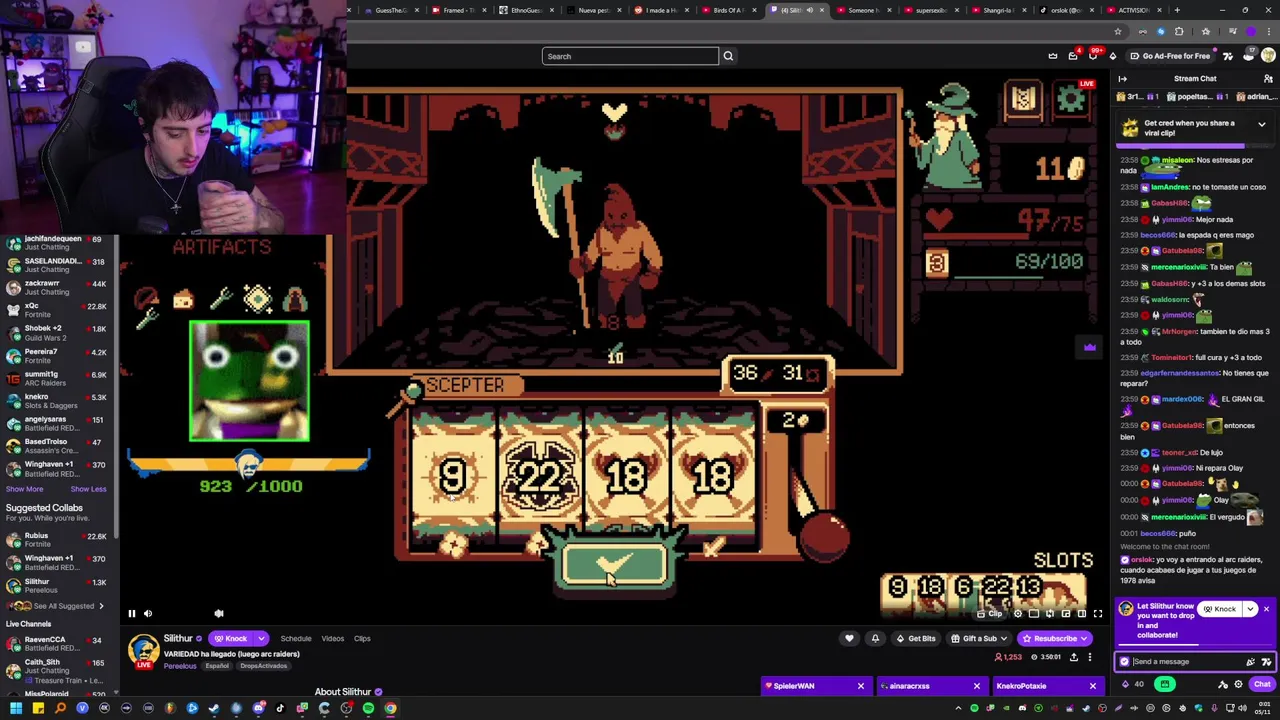The width and height of the screenshot is (1280, 720).
Task: Dismiss the Let Silithur know popup
Action: click(1266, 608)
